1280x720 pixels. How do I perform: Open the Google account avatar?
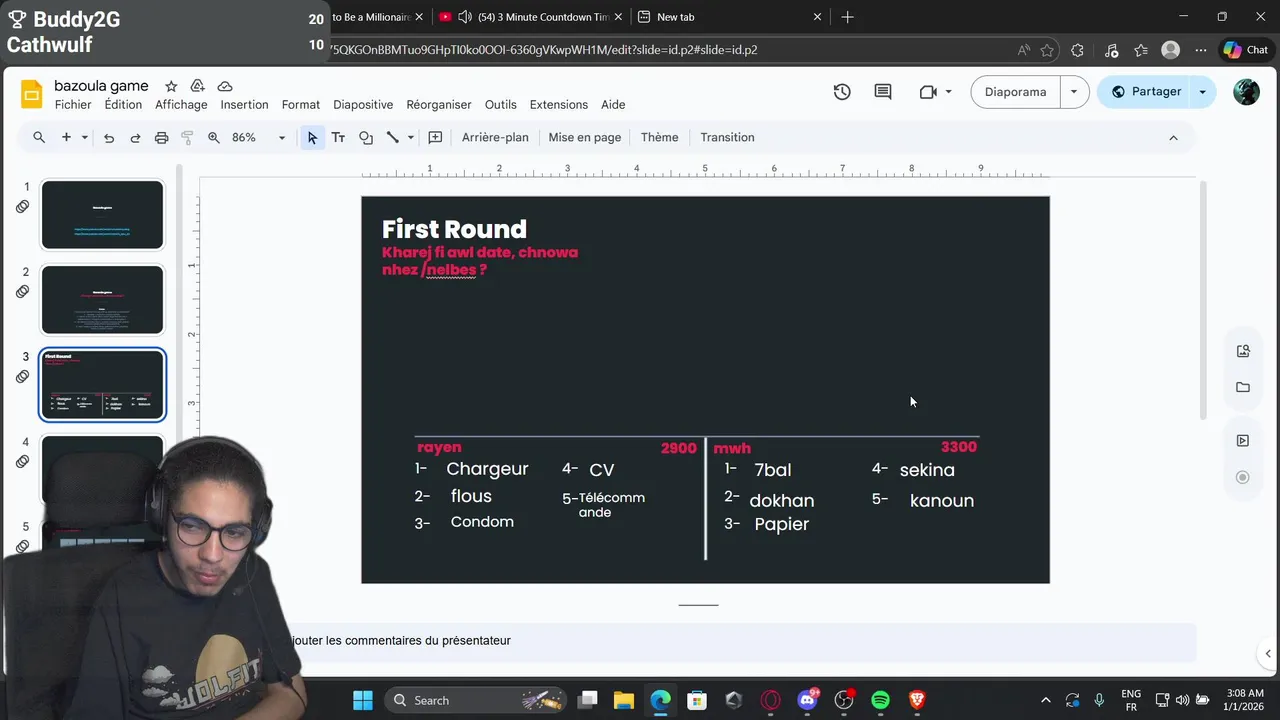1246,91
